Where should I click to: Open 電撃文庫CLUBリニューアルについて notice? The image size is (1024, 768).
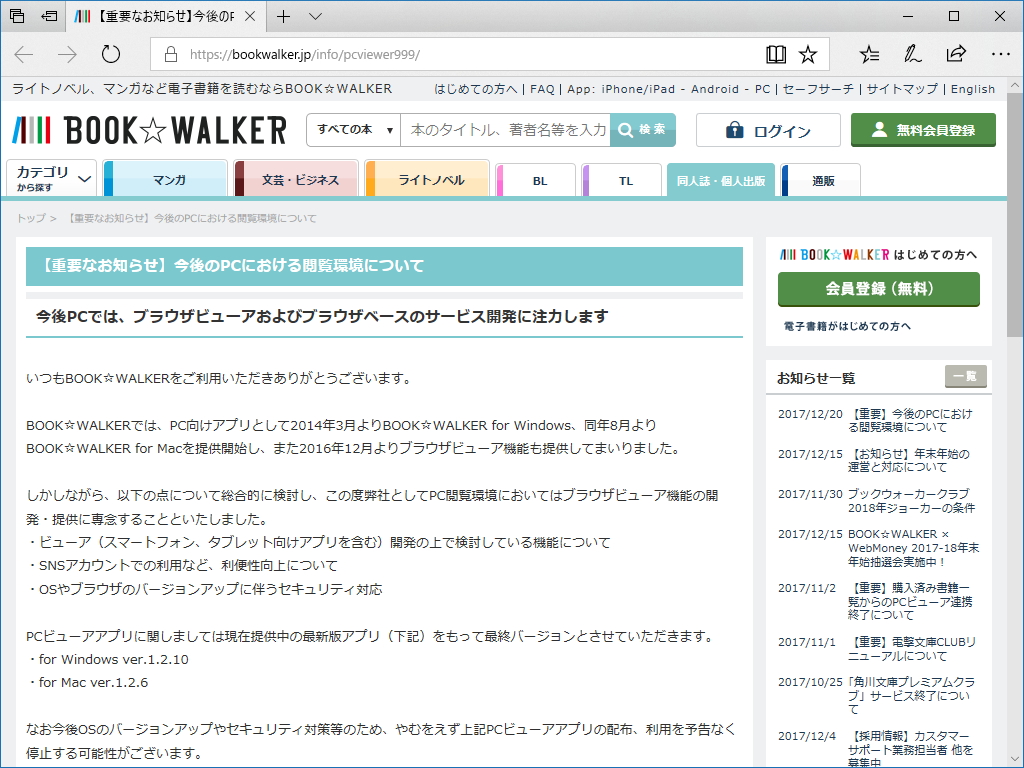pos(912,648)
